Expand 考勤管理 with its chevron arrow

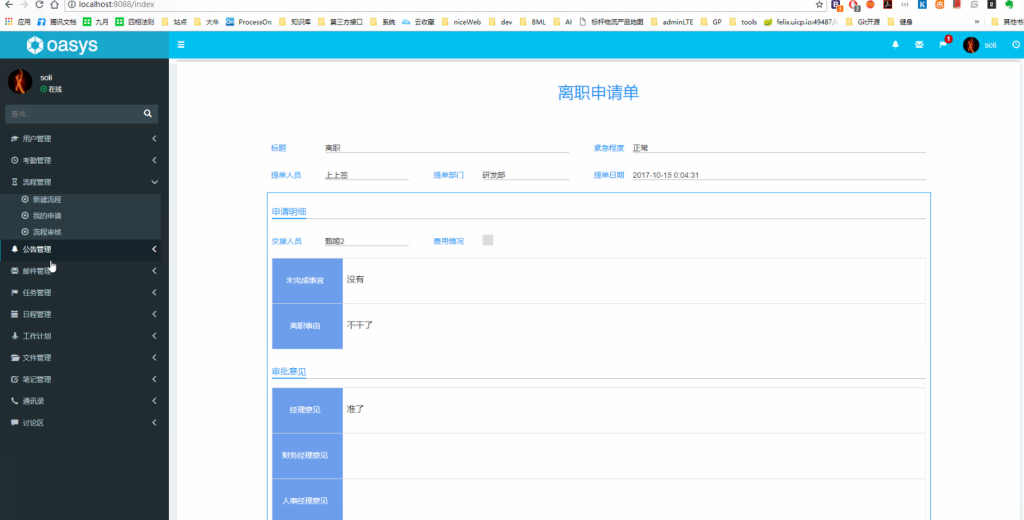point(154,160)
